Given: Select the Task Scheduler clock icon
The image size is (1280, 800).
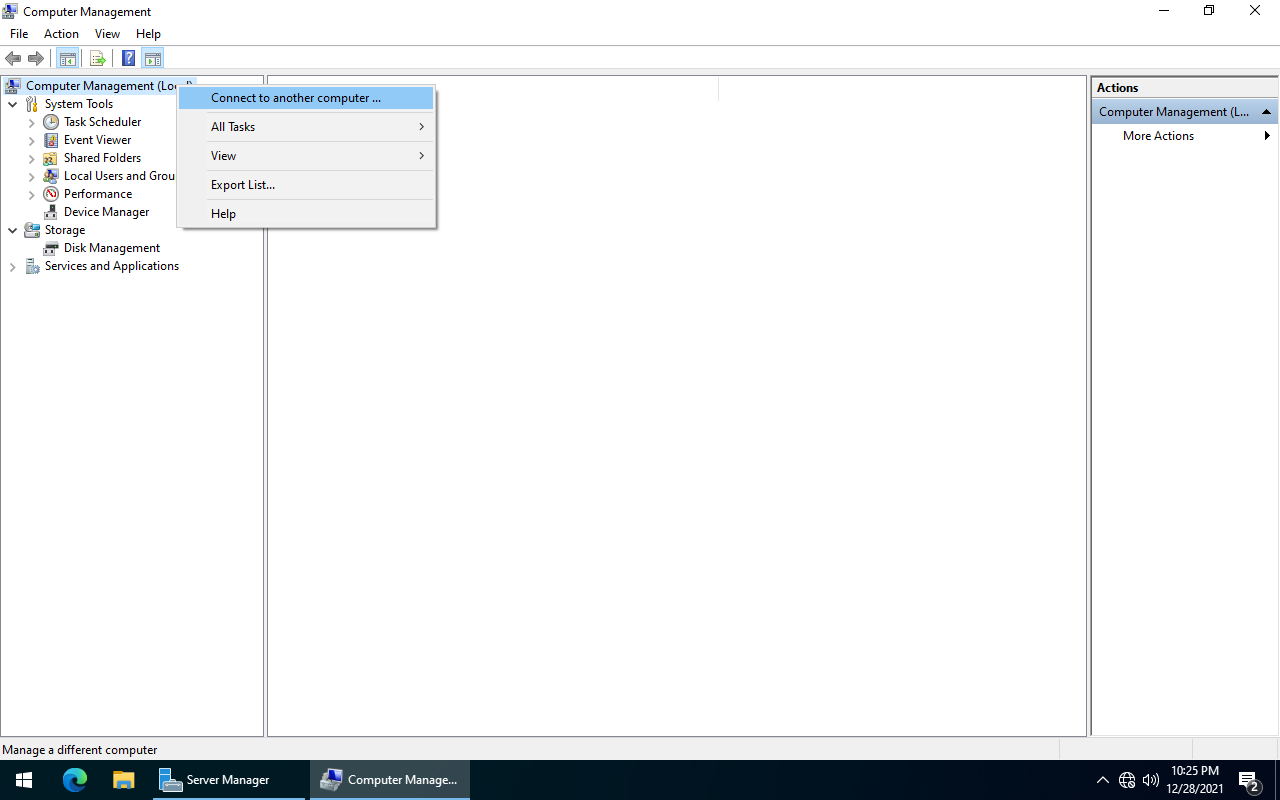Looking at the screenshot, I should point(51,122).
